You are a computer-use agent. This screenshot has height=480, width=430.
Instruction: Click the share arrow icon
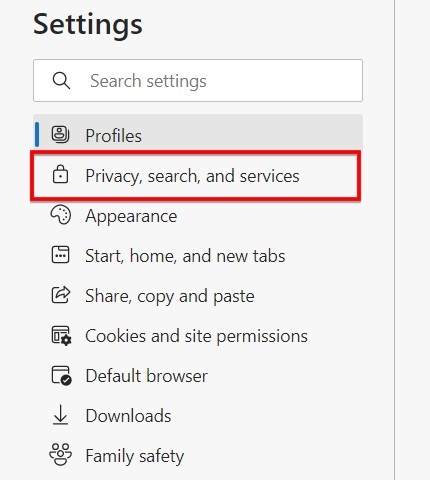pos(61,295)
